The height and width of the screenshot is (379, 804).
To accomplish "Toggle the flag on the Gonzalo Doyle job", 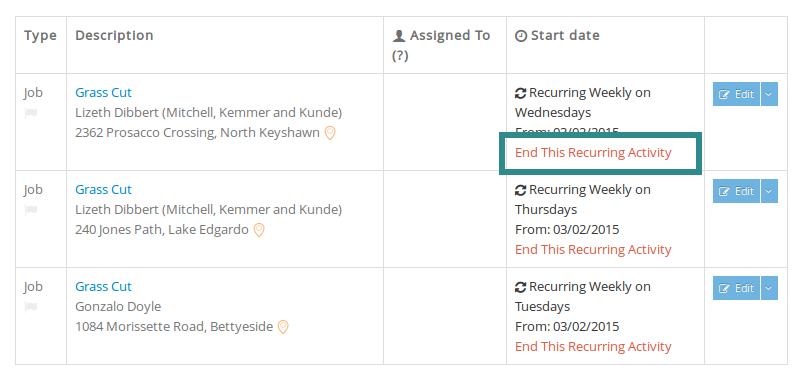I will coord(31,307).
